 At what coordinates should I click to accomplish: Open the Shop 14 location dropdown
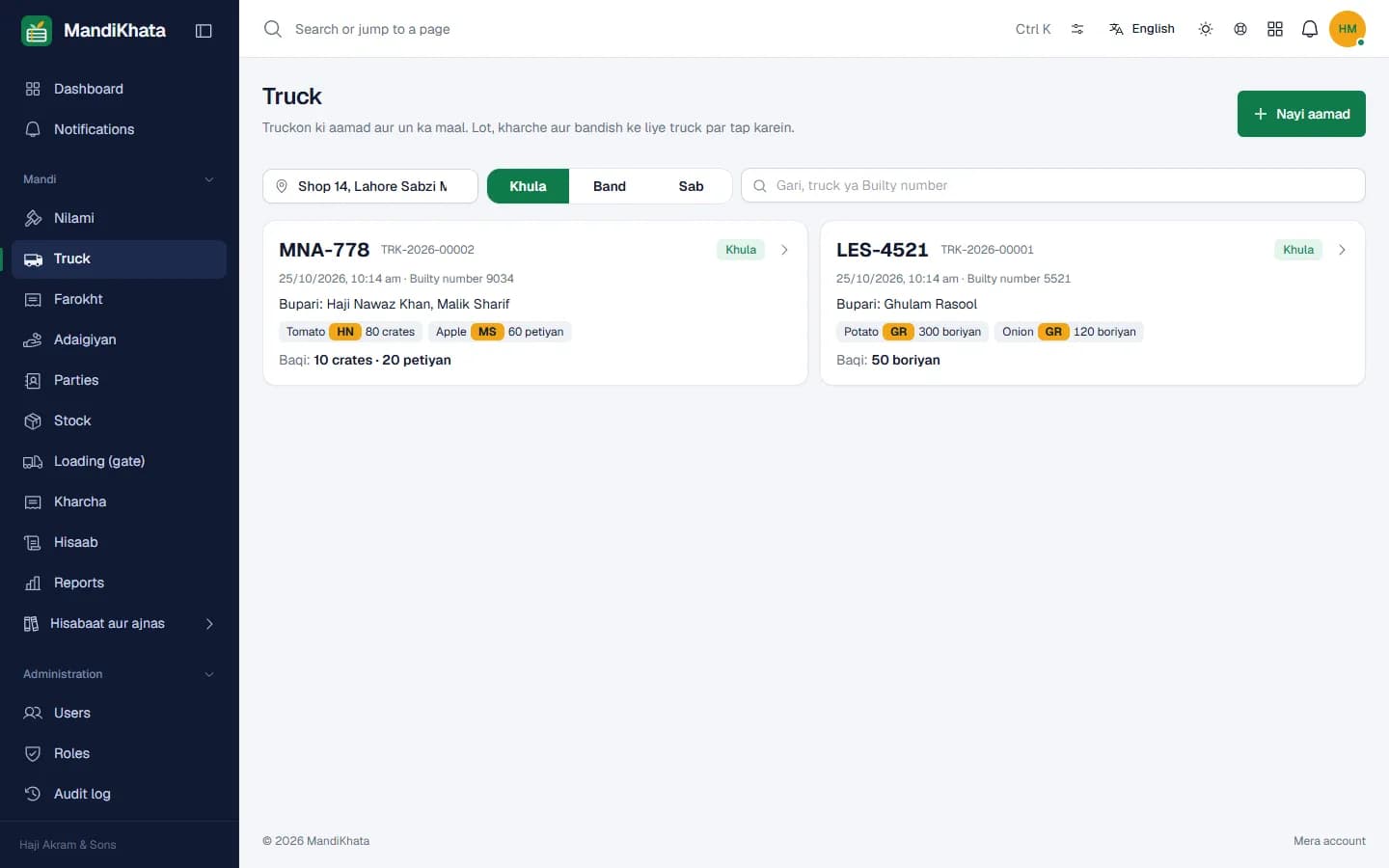tap(370, 186)
